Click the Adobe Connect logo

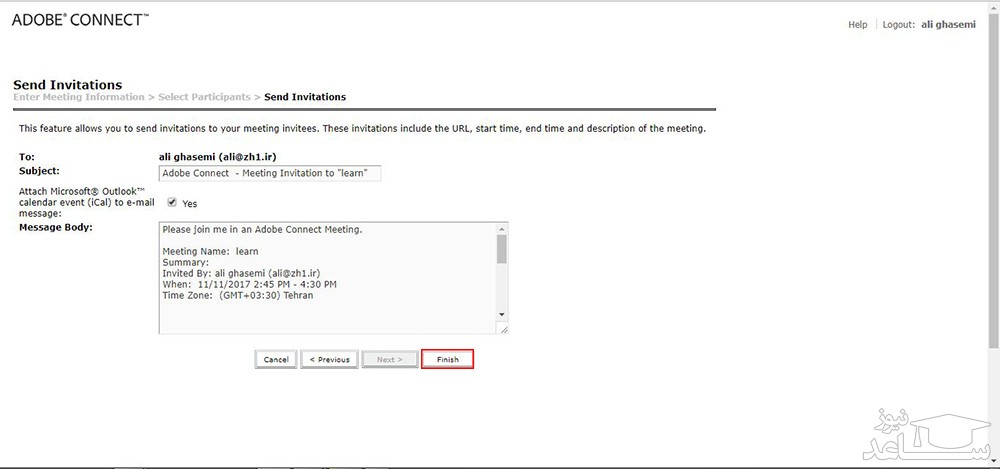click(80, 20)
